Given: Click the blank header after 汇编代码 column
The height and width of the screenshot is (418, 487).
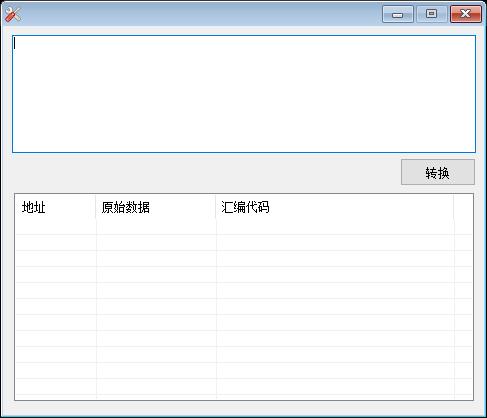Looking at the screenshot, I should [463, 207].
